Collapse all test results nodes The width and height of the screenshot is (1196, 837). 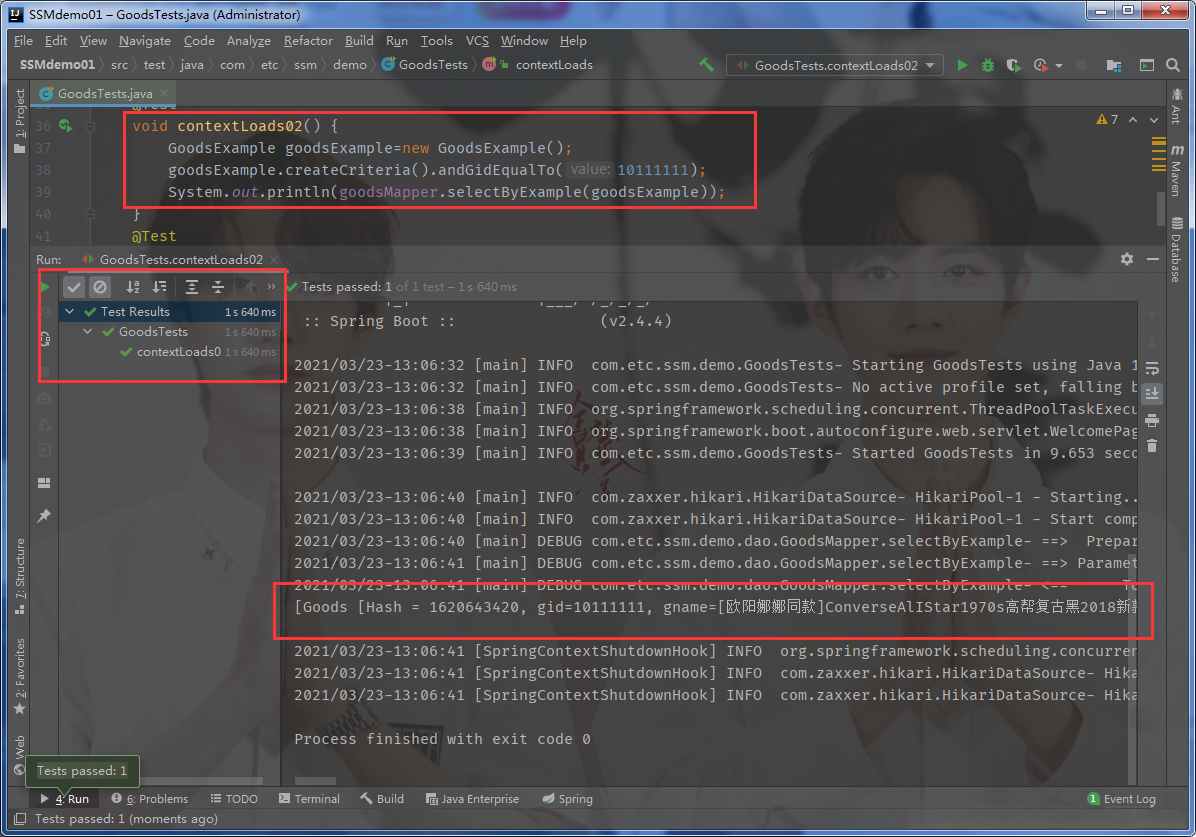pos(217,287)
